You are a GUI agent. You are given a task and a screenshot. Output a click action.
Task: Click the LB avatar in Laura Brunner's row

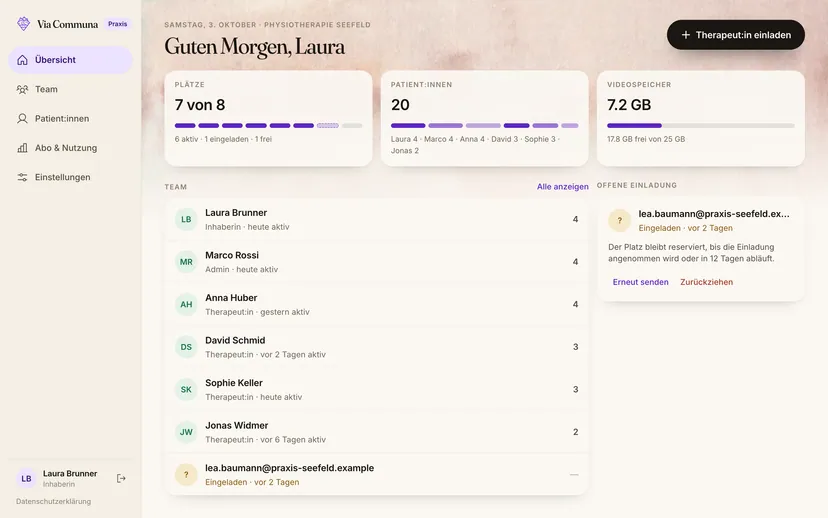click(186, 219)
